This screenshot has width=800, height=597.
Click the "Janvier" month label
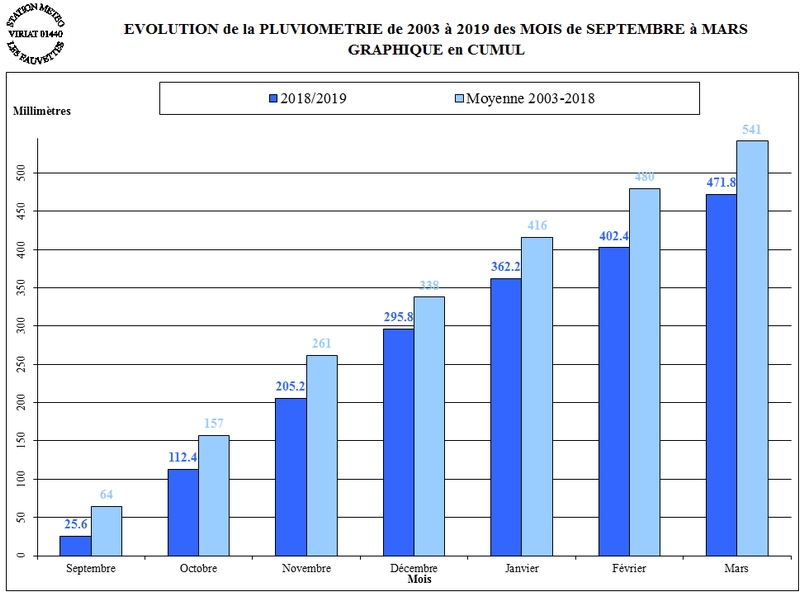point(522,568)
